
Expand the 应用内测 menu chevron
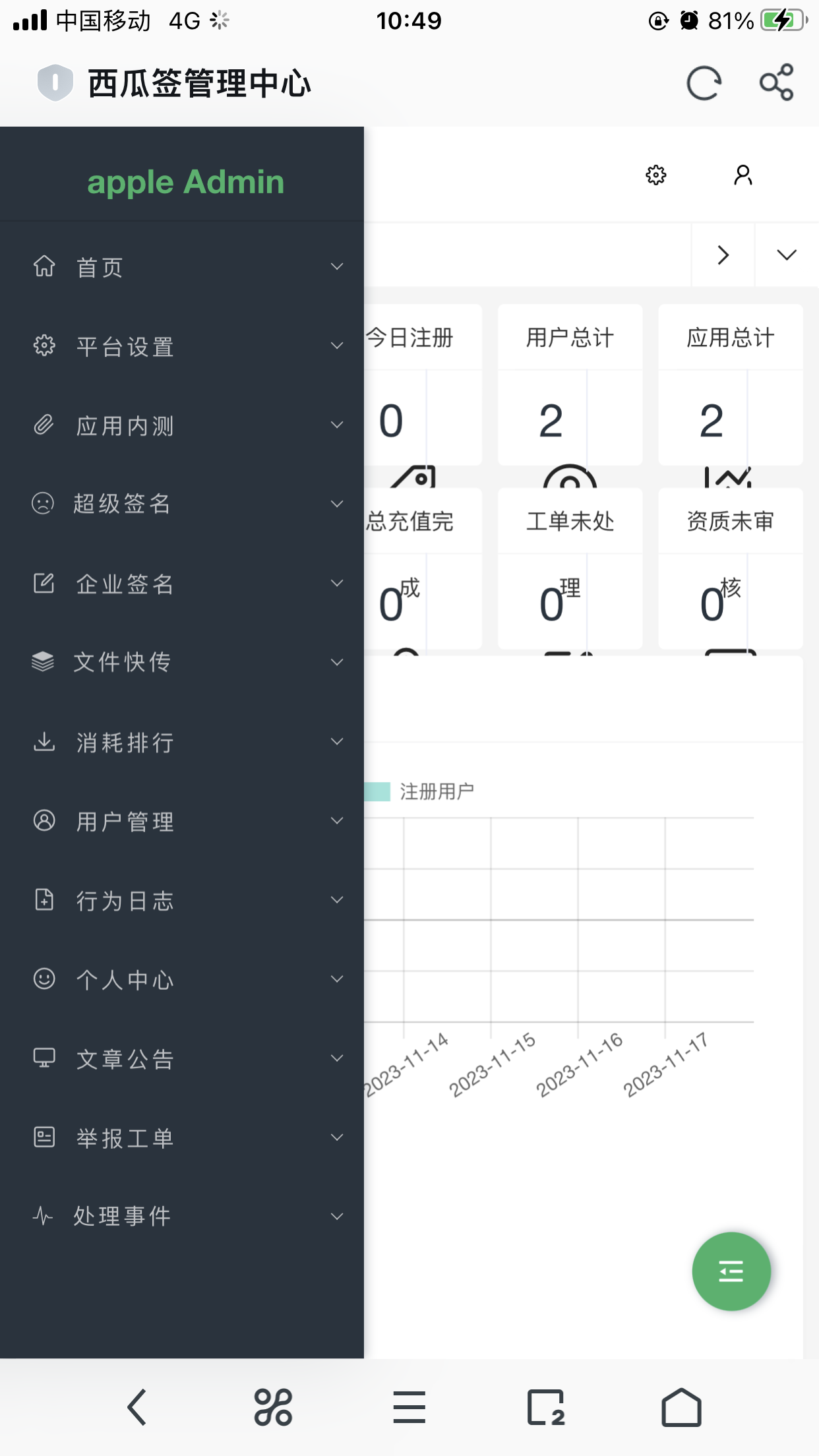(x=337, y=425)
